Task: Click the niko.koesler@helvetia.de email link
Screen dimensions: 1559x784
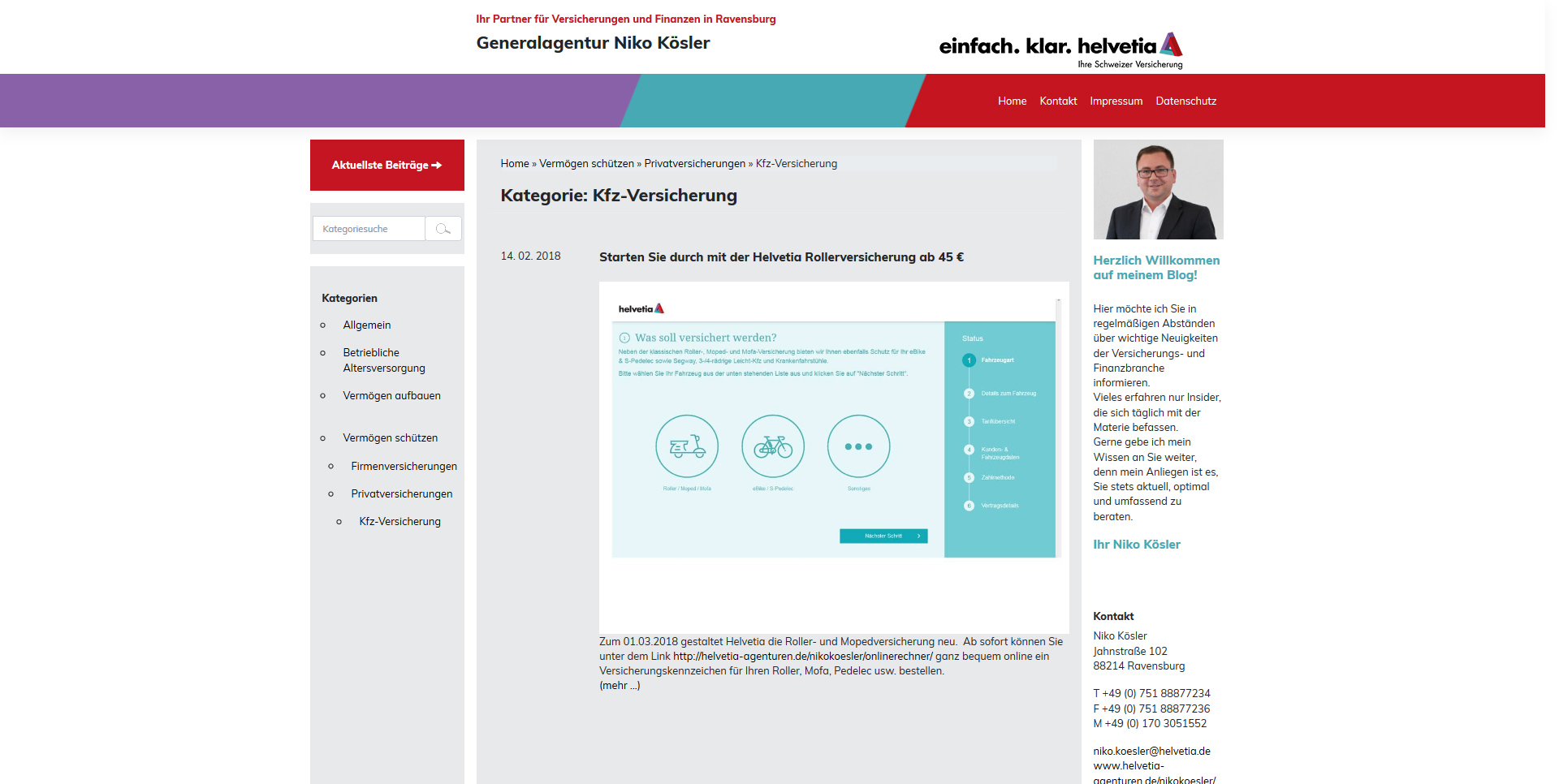Action: click(x=1151, y=752)
